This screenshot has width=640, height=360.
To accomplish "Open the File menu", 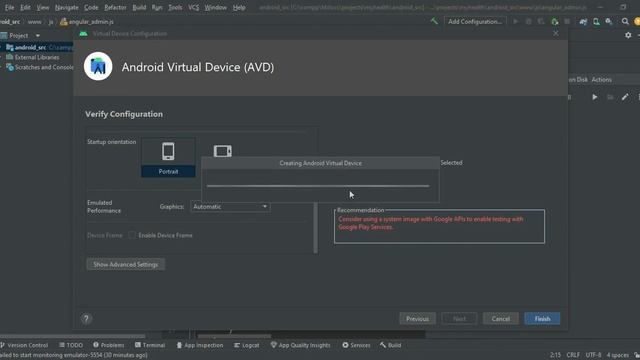I will (x=9, y=7).
